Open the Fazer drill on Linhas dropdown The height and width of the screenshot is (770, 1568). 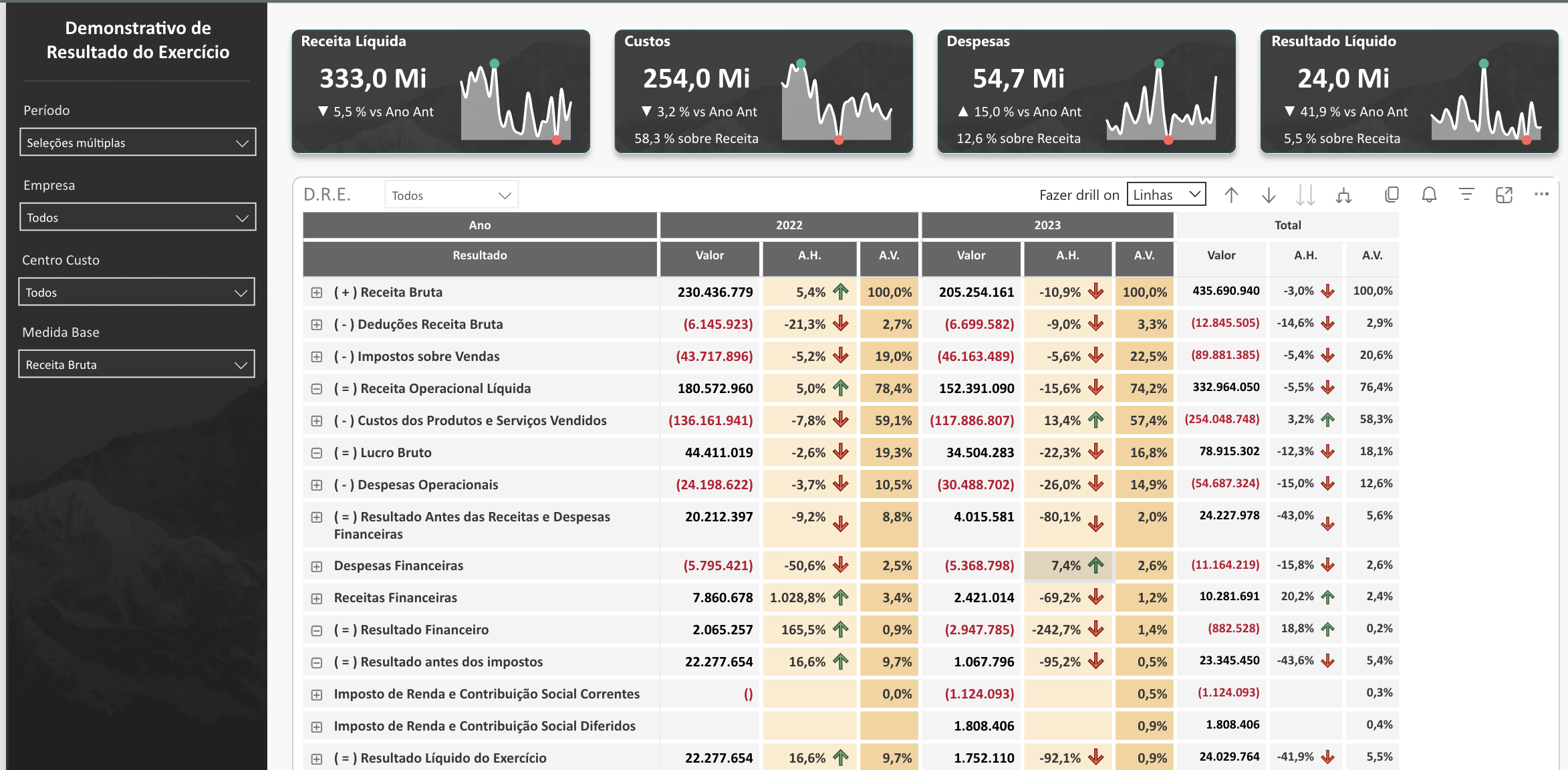tap(1166, 195)
